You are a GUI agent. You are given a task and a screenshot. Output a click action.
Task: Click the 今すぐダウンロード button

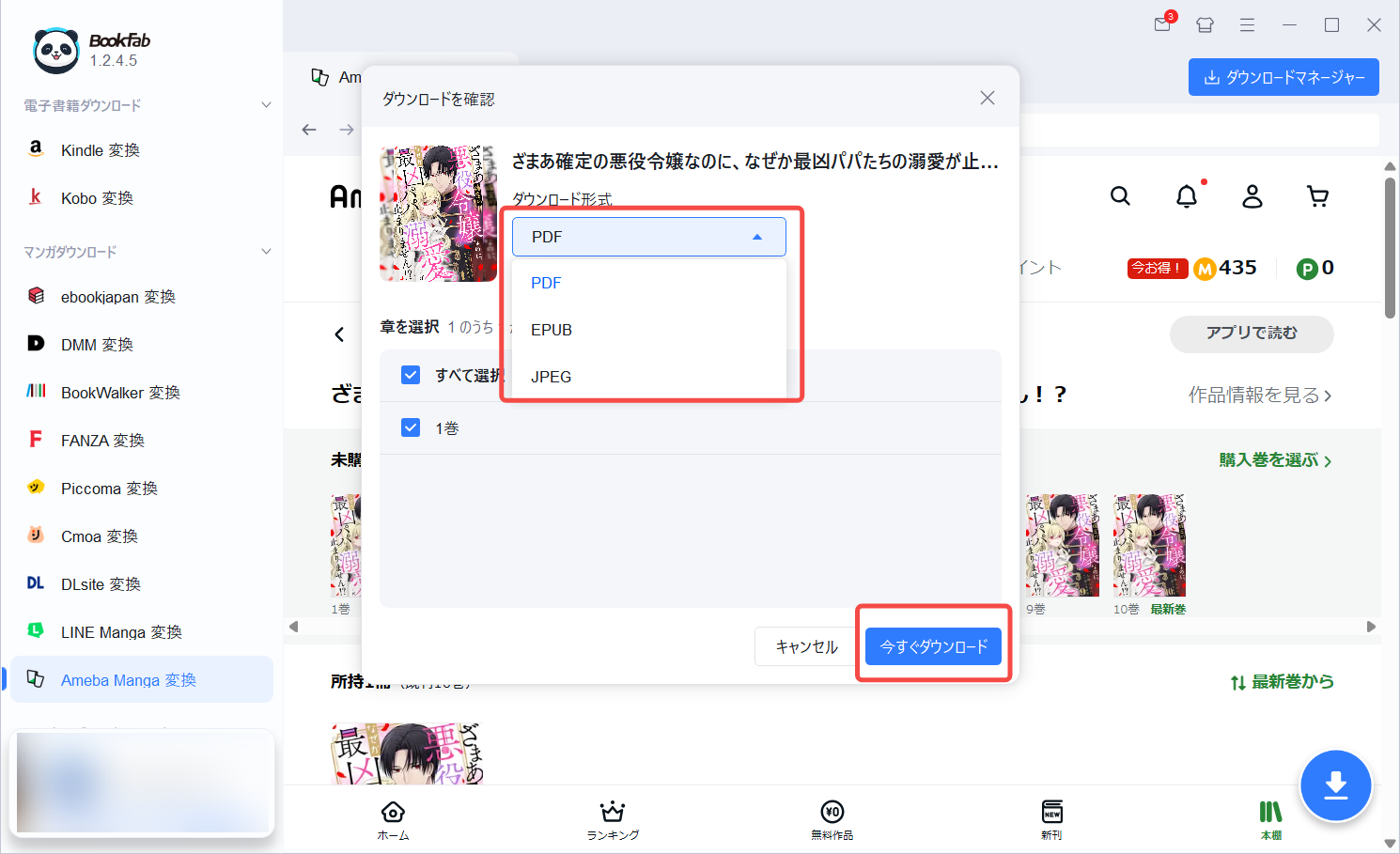pos(933,646)
